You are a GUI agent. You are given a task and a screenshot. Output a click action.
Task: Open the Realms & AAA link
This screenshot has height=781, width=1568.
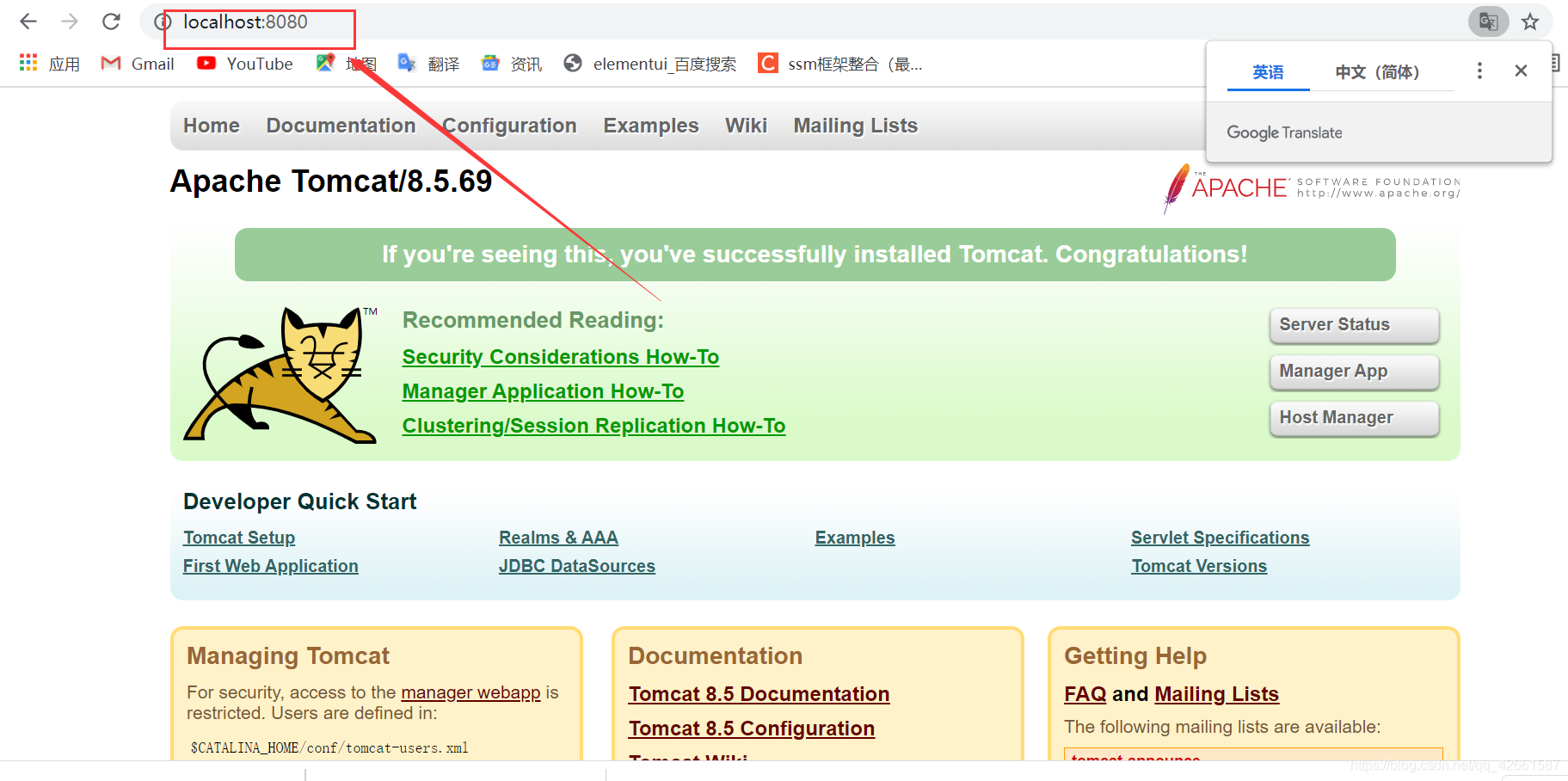tap(558, 538)
